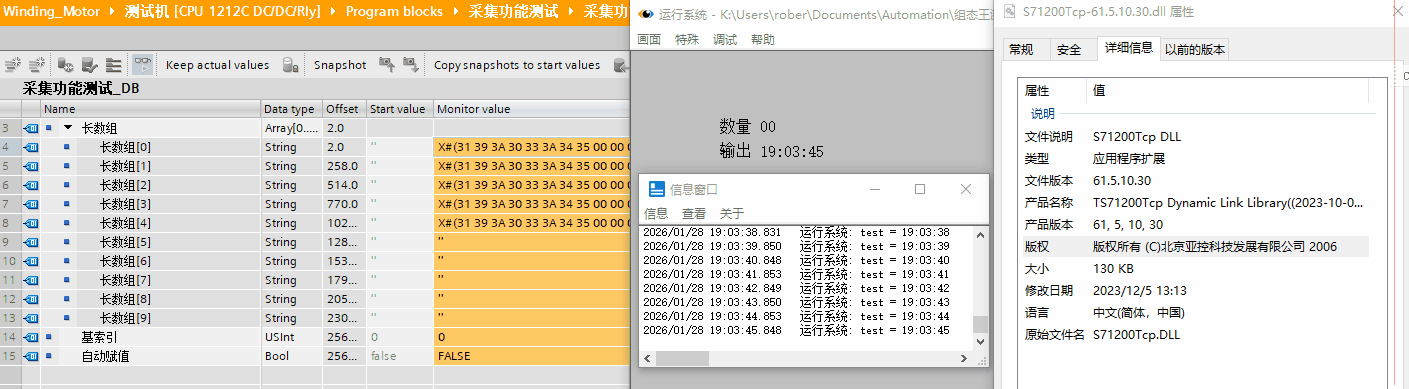Click the 信息窗口 title bar icon
This screenshot has height=389, width=1409.
click(657, 189)
